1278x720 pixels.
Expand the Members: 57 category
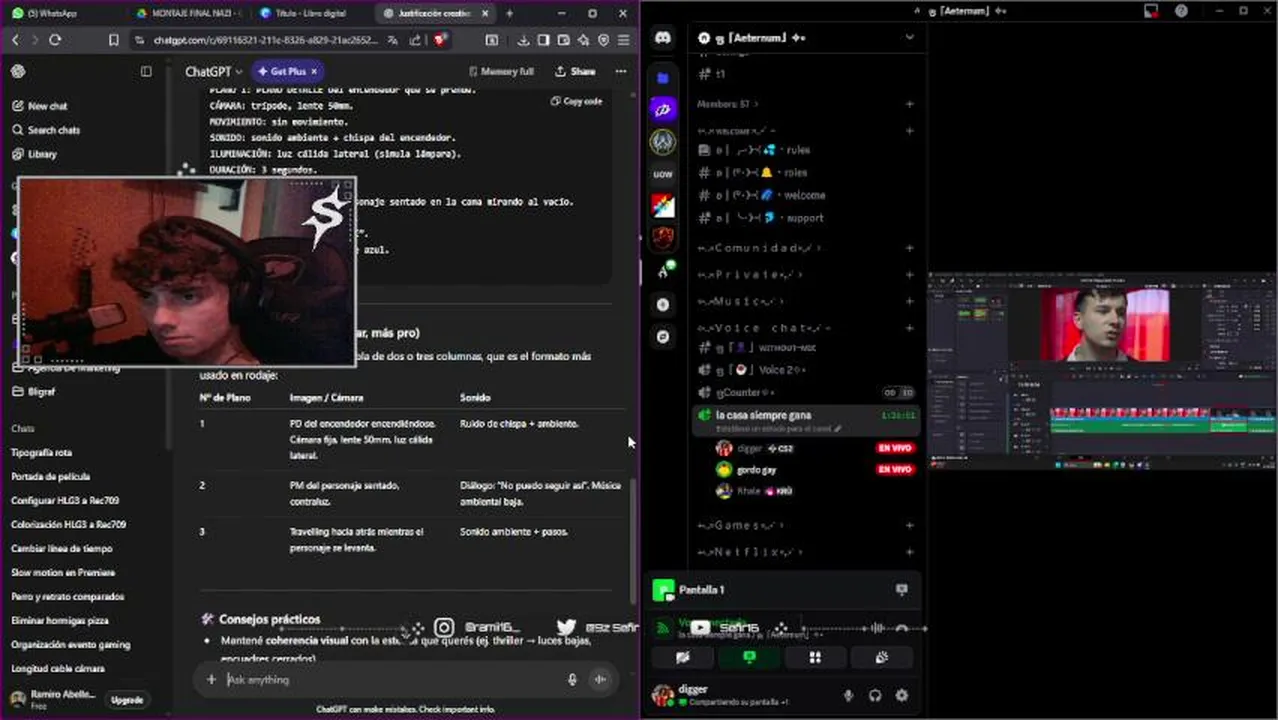coord(728,104)
